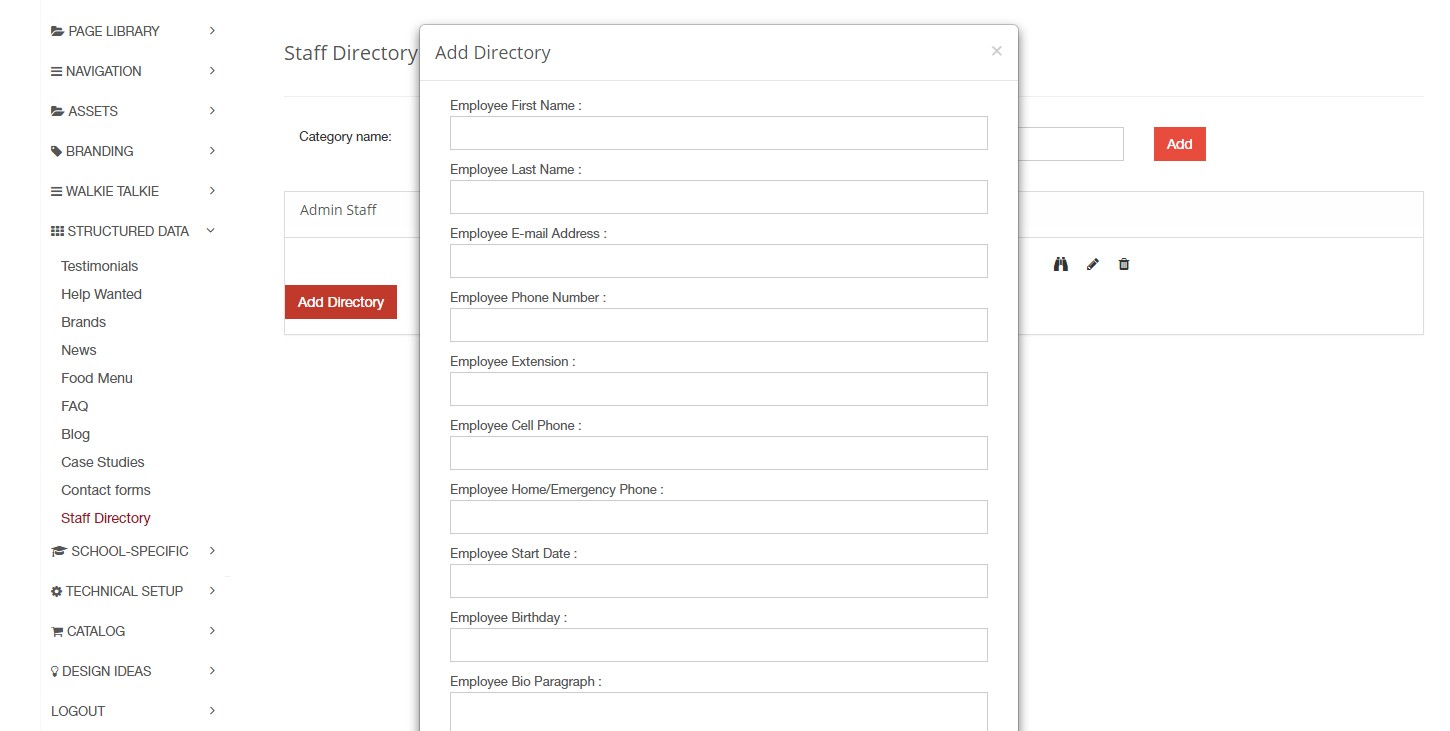Click the pencil edit icon
This screenshot has width=1450, height=731.
click(1093, 264)
